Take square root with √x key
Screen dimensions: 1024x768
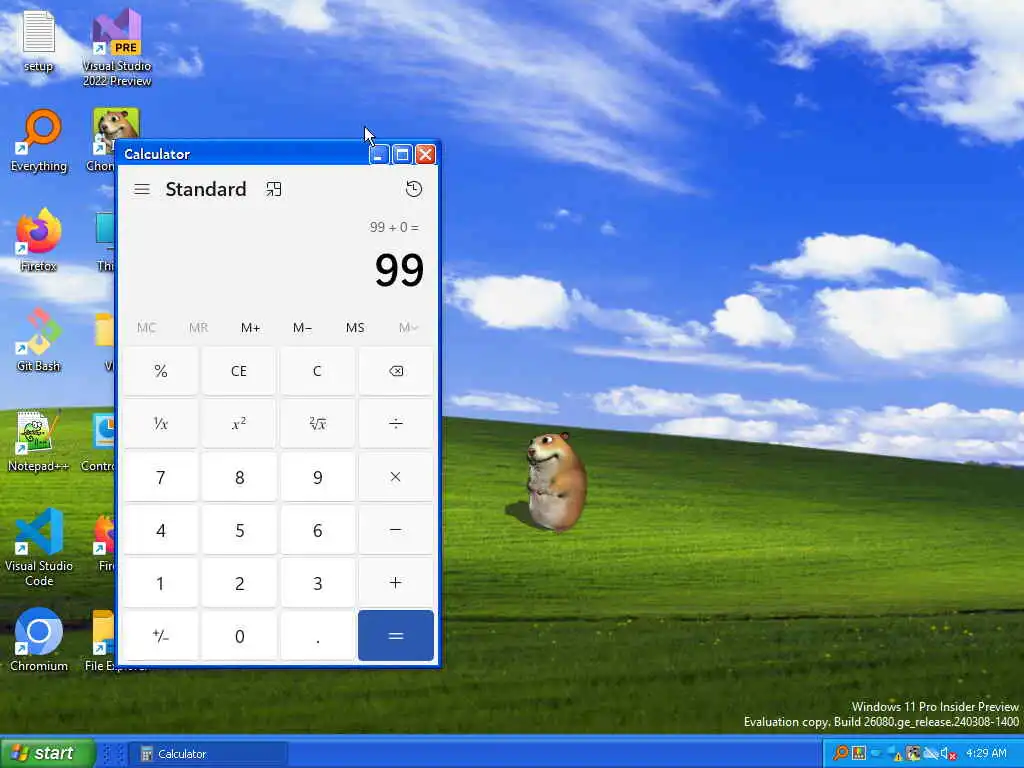click(317, 424)
